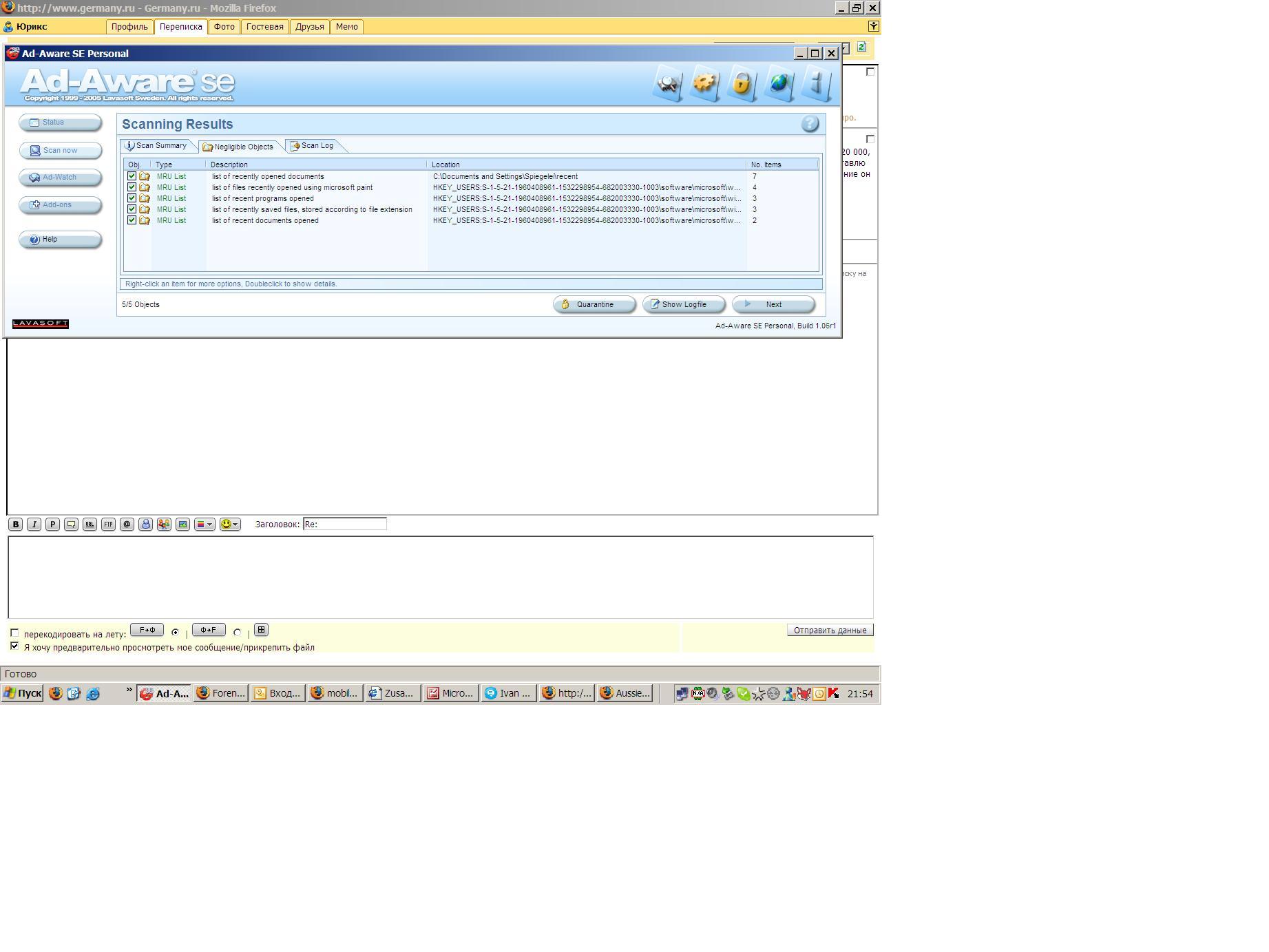Sort results by 'No. Items' column header
The image size is (1269, 952).
pyautogui.click(x=782, y=165)
